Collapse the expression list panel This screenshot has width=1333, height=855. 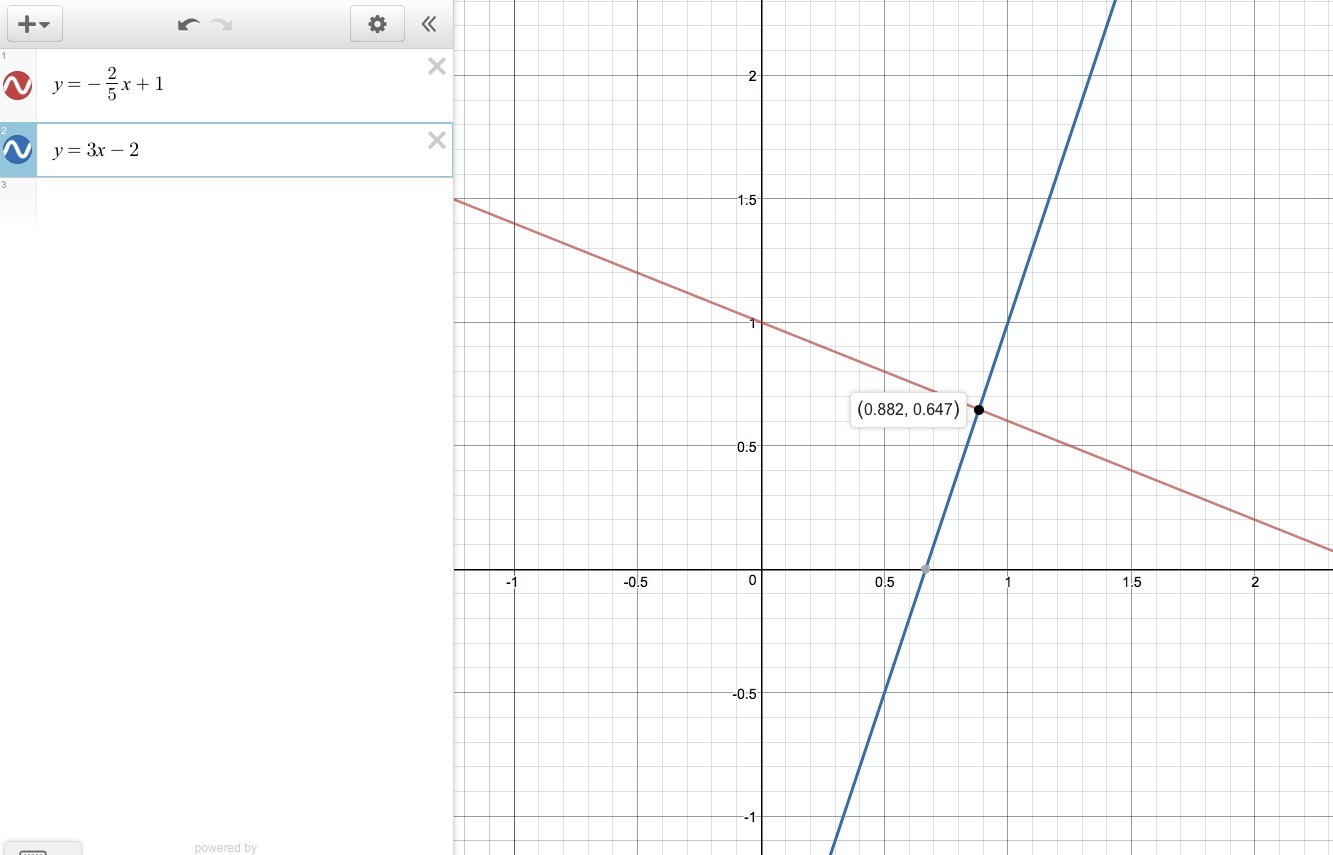(429, 24)
